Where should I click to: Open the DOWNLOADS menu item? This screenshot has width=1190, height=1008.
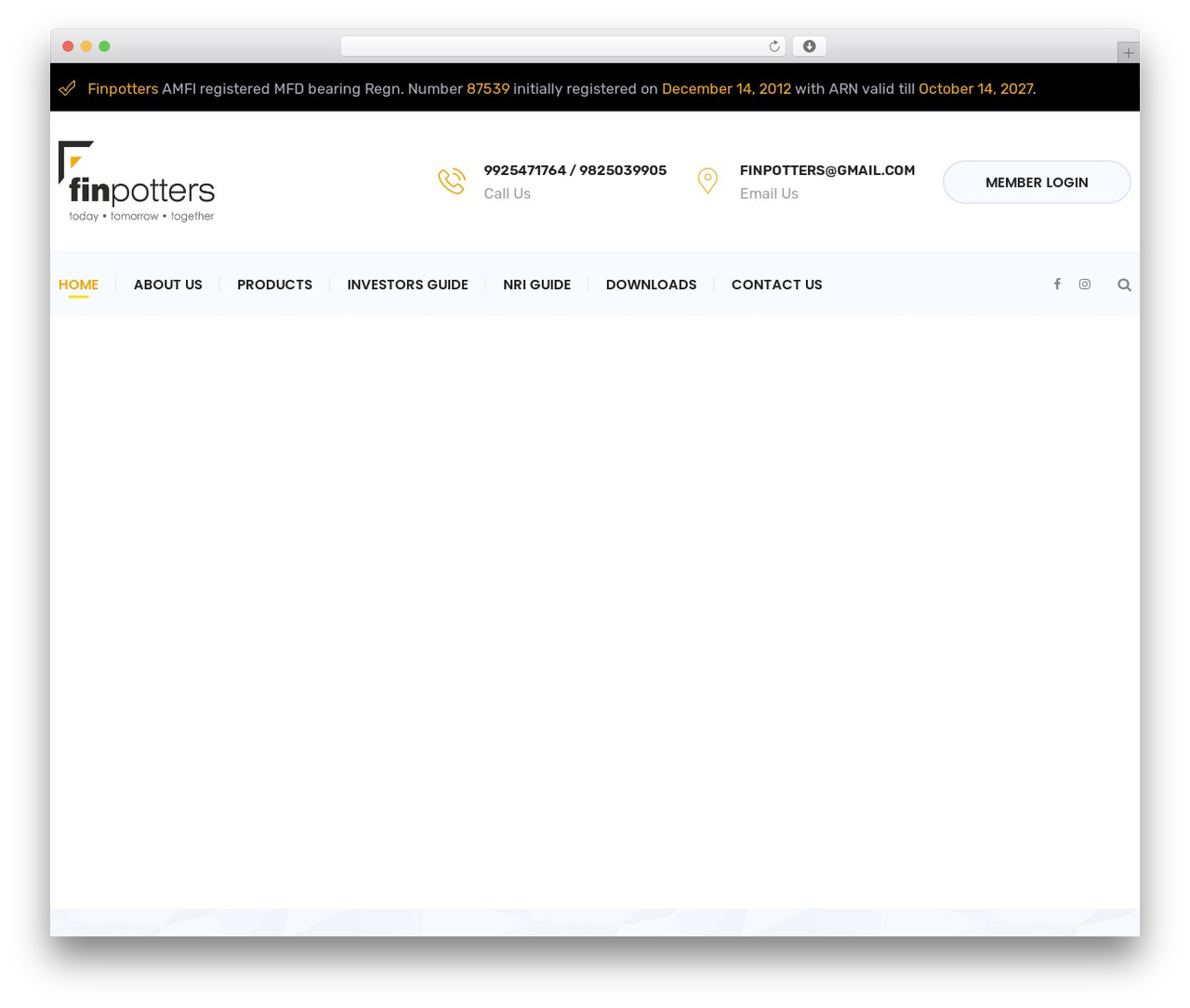click(x=652, y=285)
